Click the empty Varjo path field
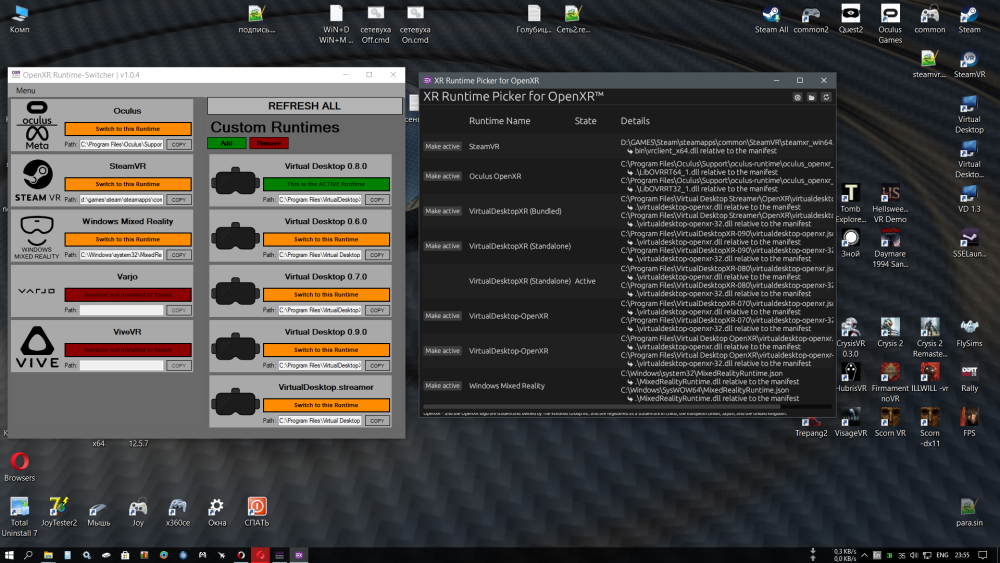The width and height of the screenshot is (1000, 563). [121, 311]
